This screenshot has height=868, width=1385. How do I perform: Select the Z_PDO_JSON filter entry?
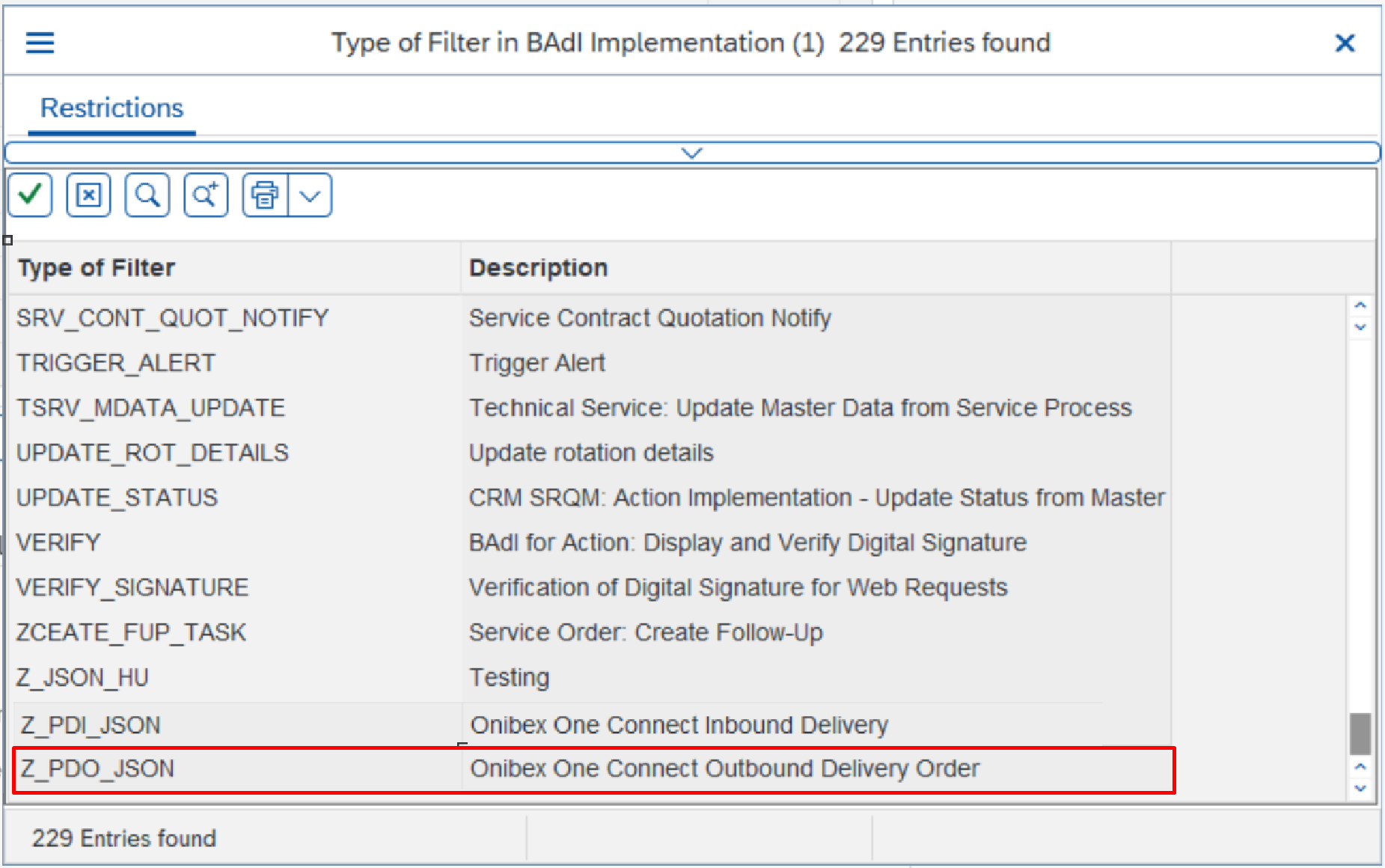97,768
